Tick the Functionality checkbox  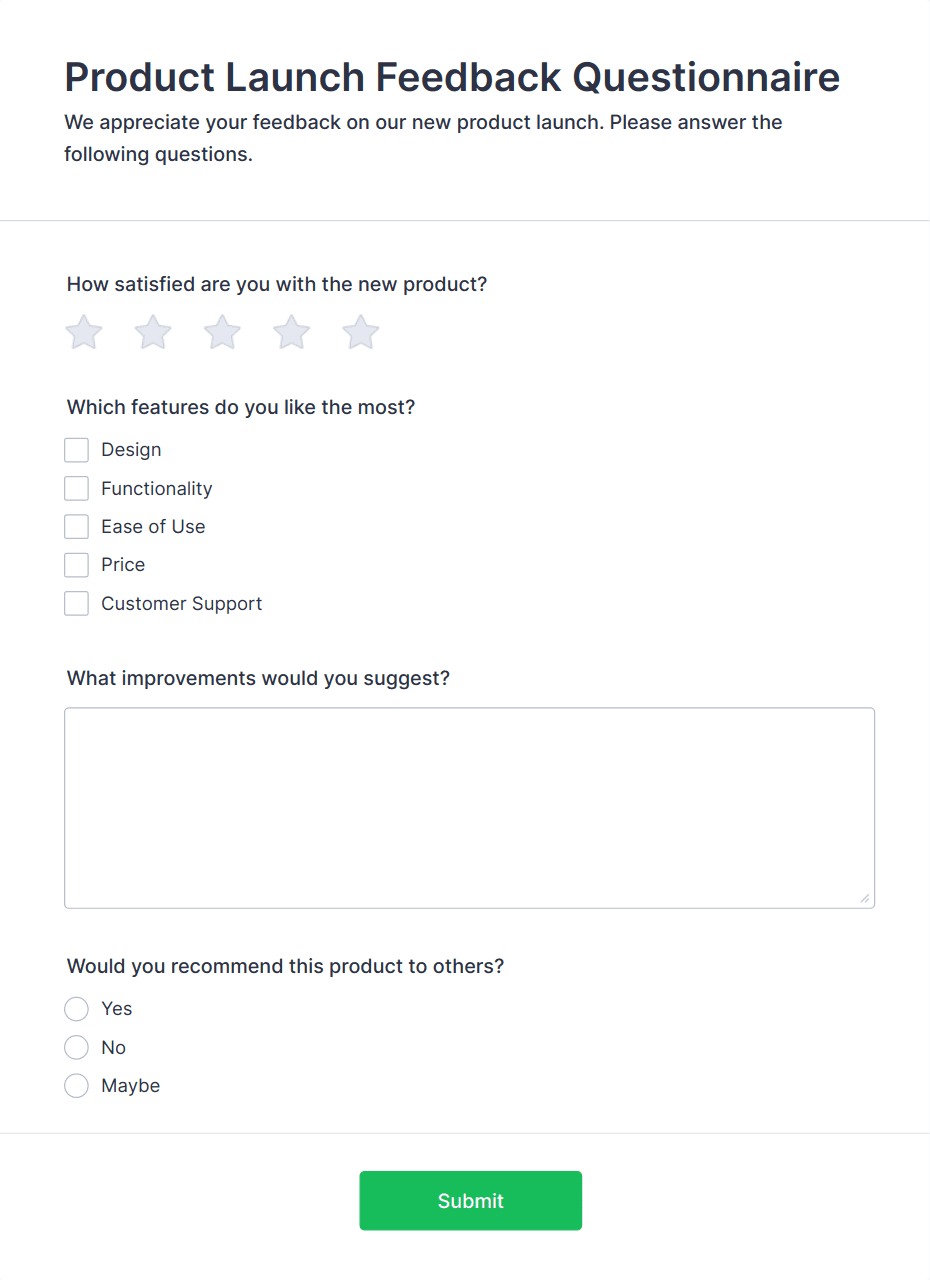pyautogui.click(x=76, y=488)
